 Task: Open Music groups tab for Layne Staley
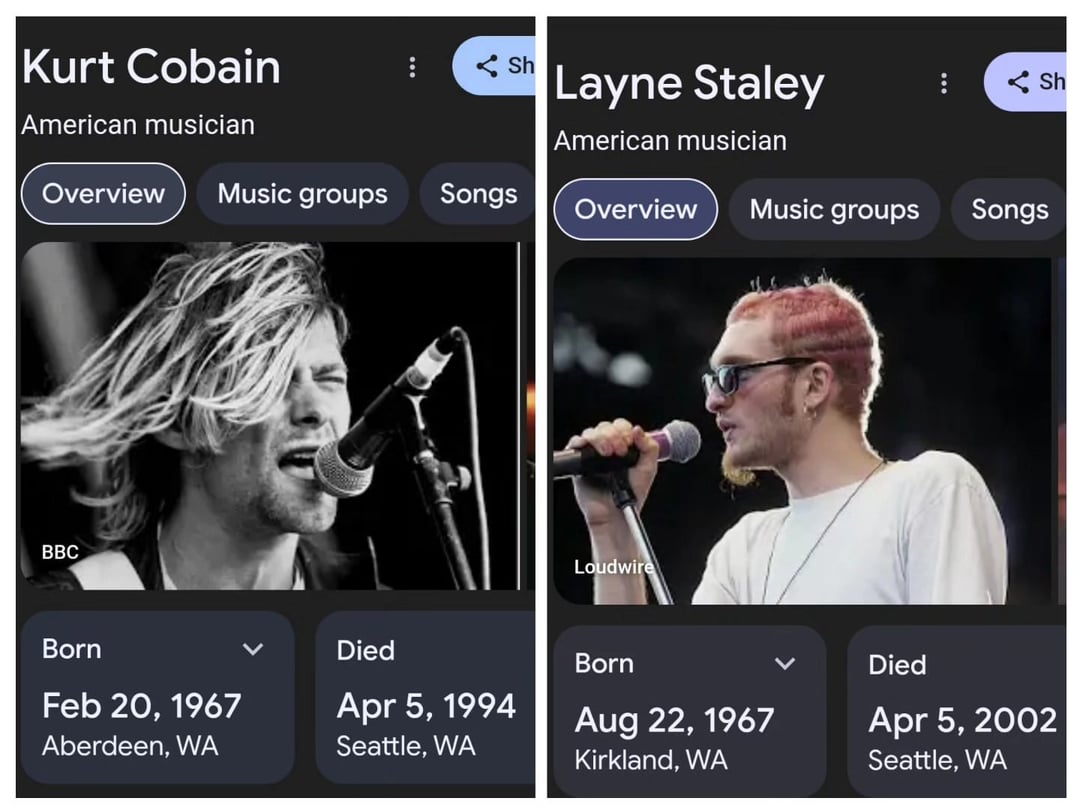834,209
